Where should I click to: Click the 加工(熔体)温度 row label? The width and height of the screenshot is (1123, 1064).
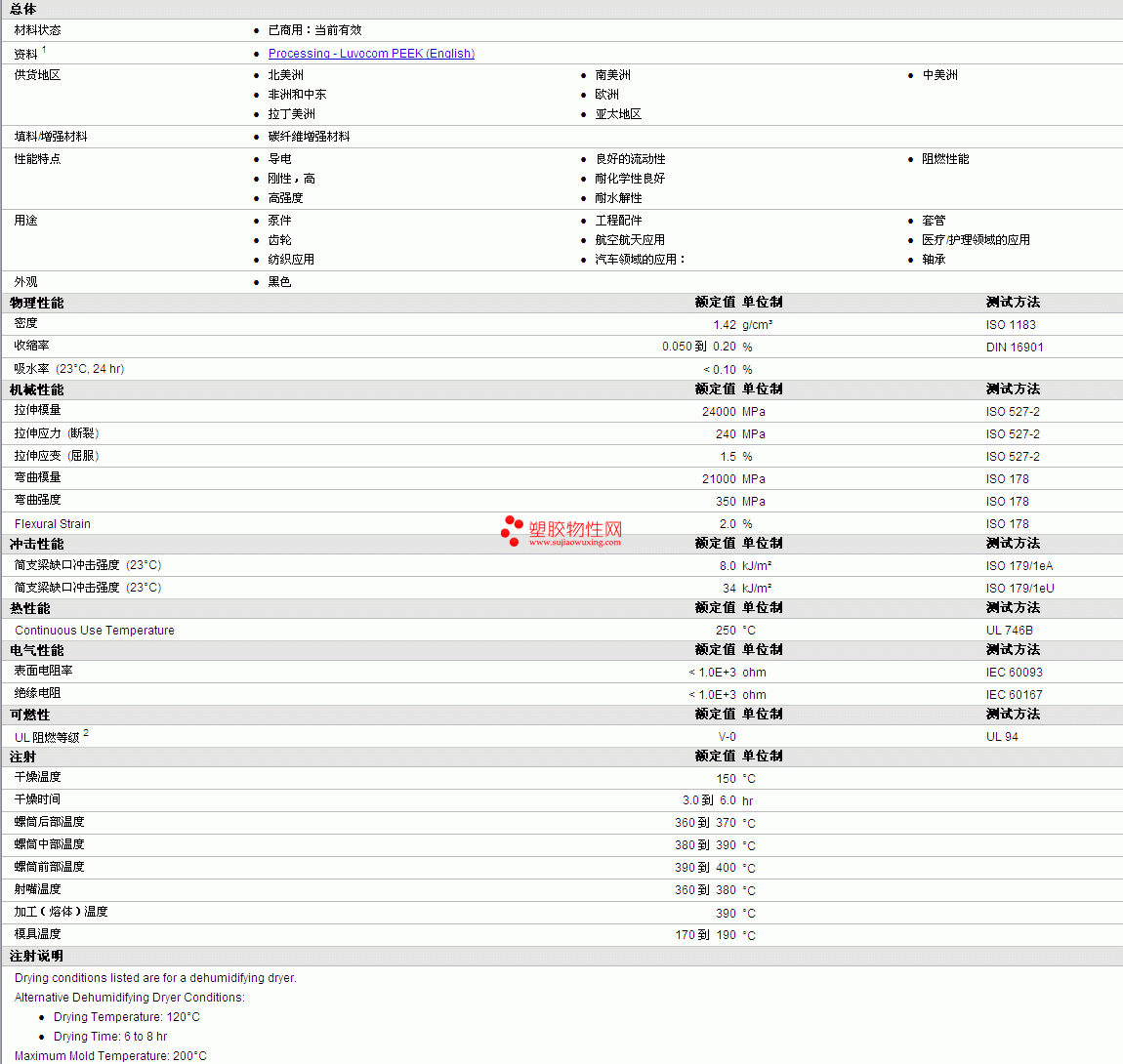61,912
